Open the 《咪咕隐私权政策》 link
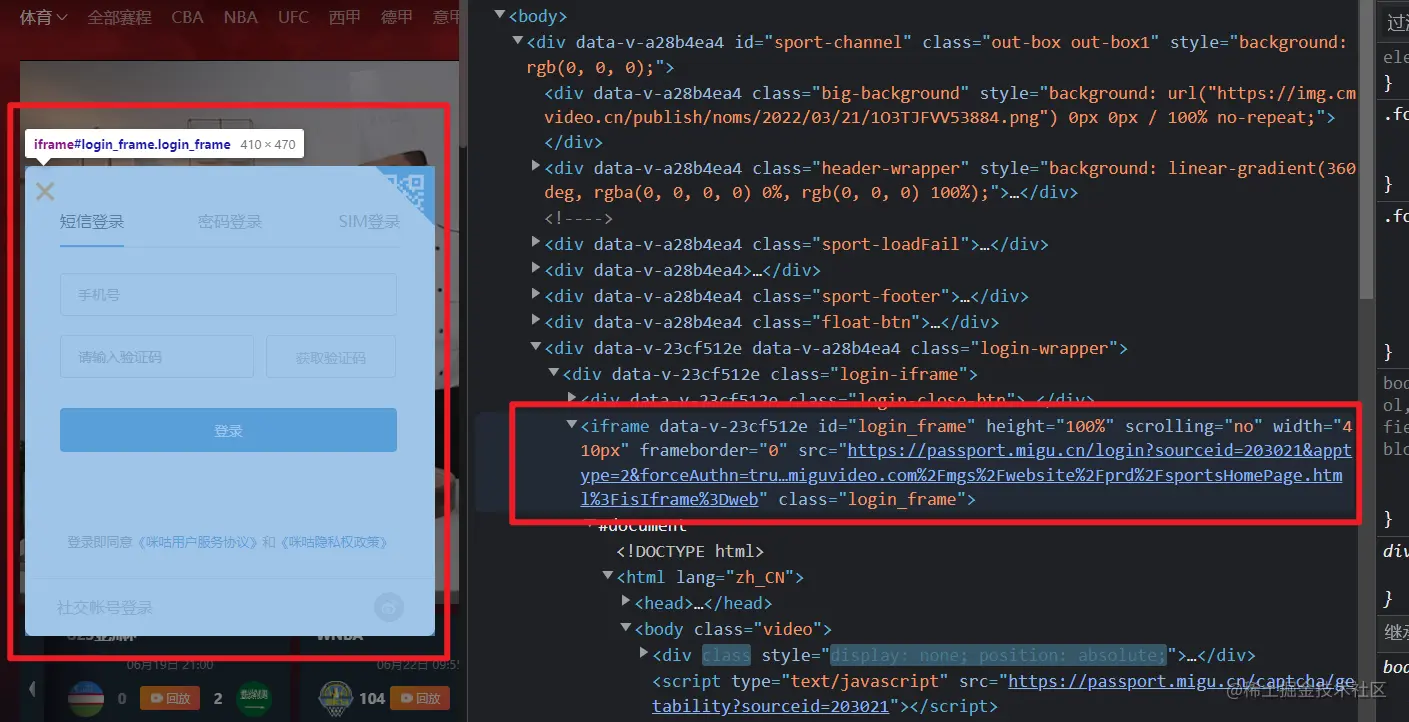Screen dimensions: 1409x722 click(333, 542)
